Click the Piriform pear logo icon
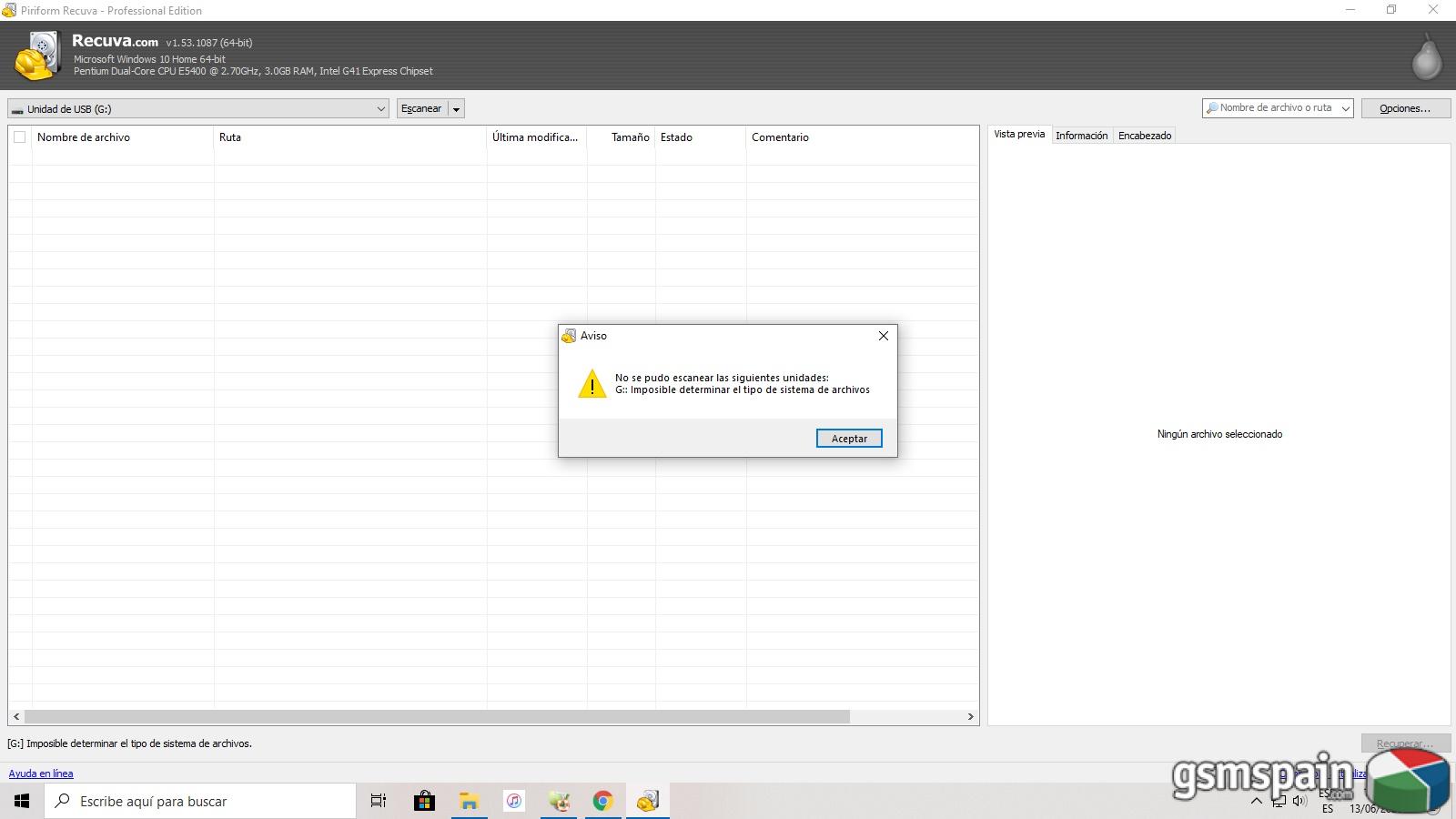 1426,56
